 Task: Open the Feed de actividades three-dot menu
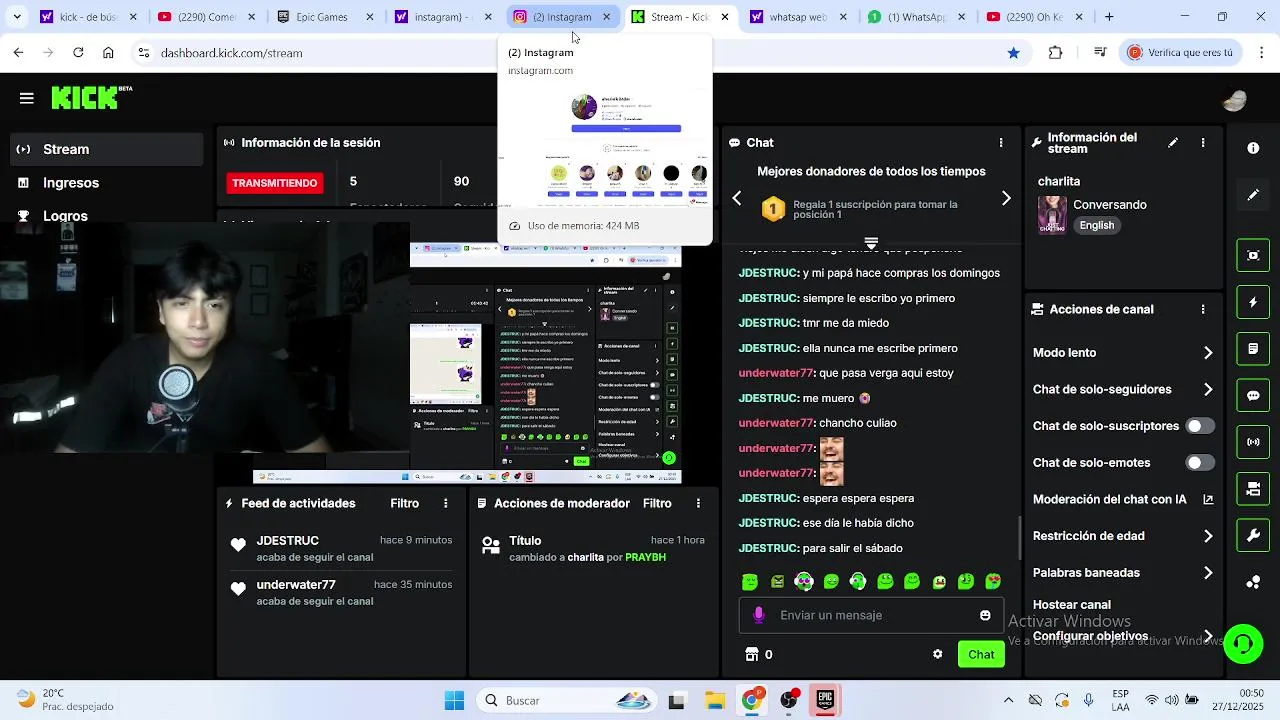(446, 504)
